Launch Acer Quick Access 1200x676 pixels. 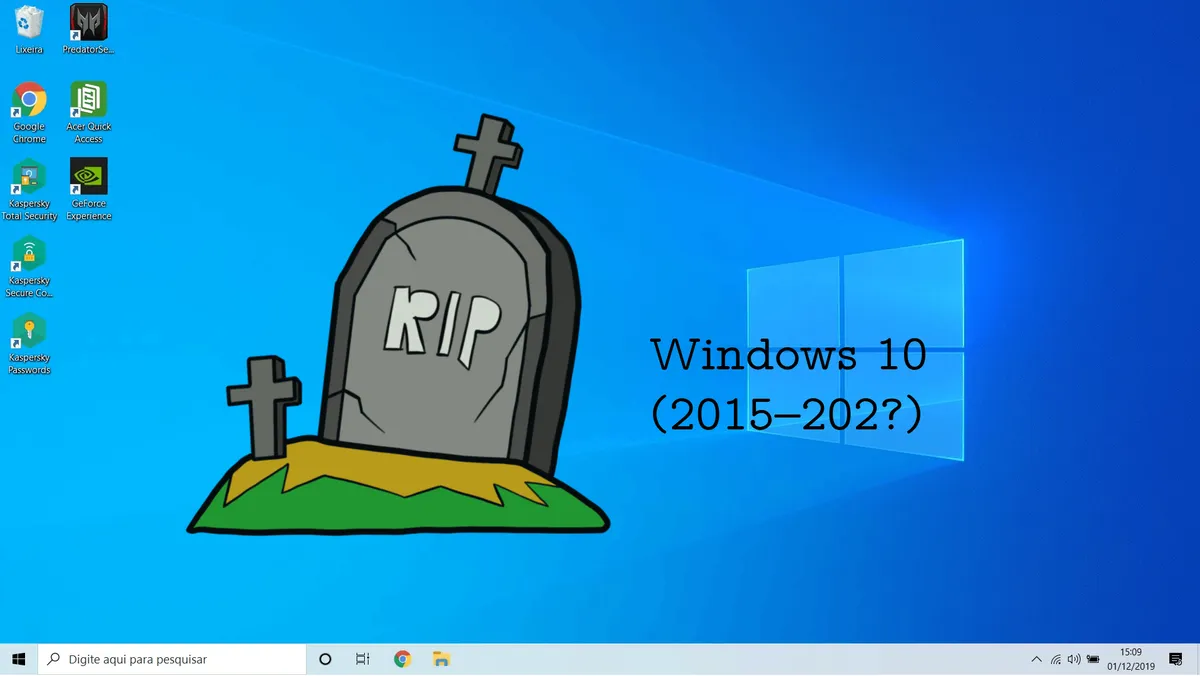pos(88,100)
